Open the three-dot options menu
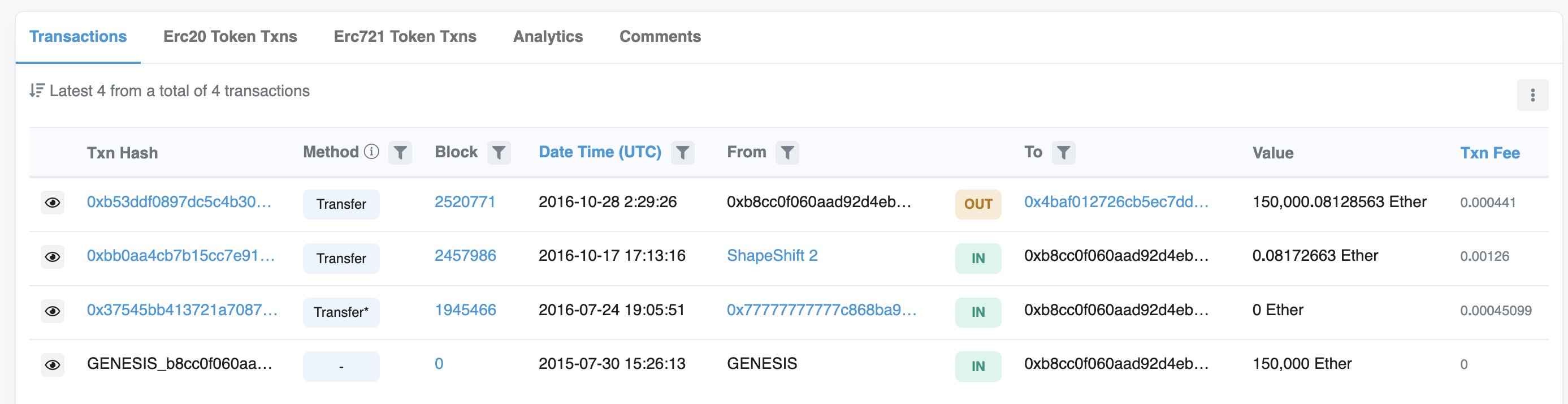The height and width of the screenshot is (404, 1568). pyautogui.click(x=1532, y=95)
